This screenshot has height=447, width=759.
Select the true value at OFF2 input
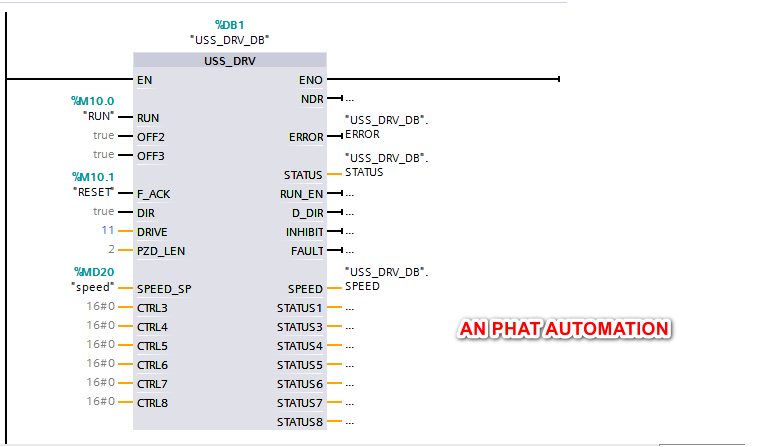(x=103, y=135)
